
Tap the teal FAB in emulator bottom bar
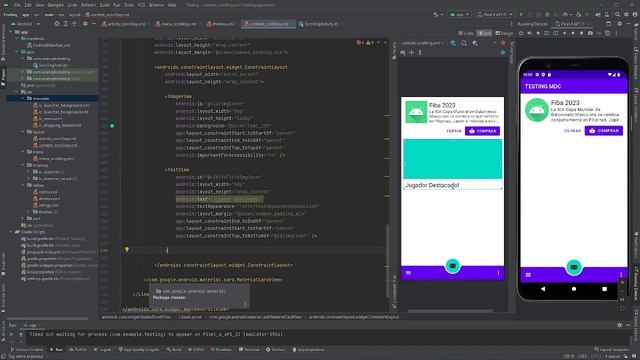click(574, 267)
